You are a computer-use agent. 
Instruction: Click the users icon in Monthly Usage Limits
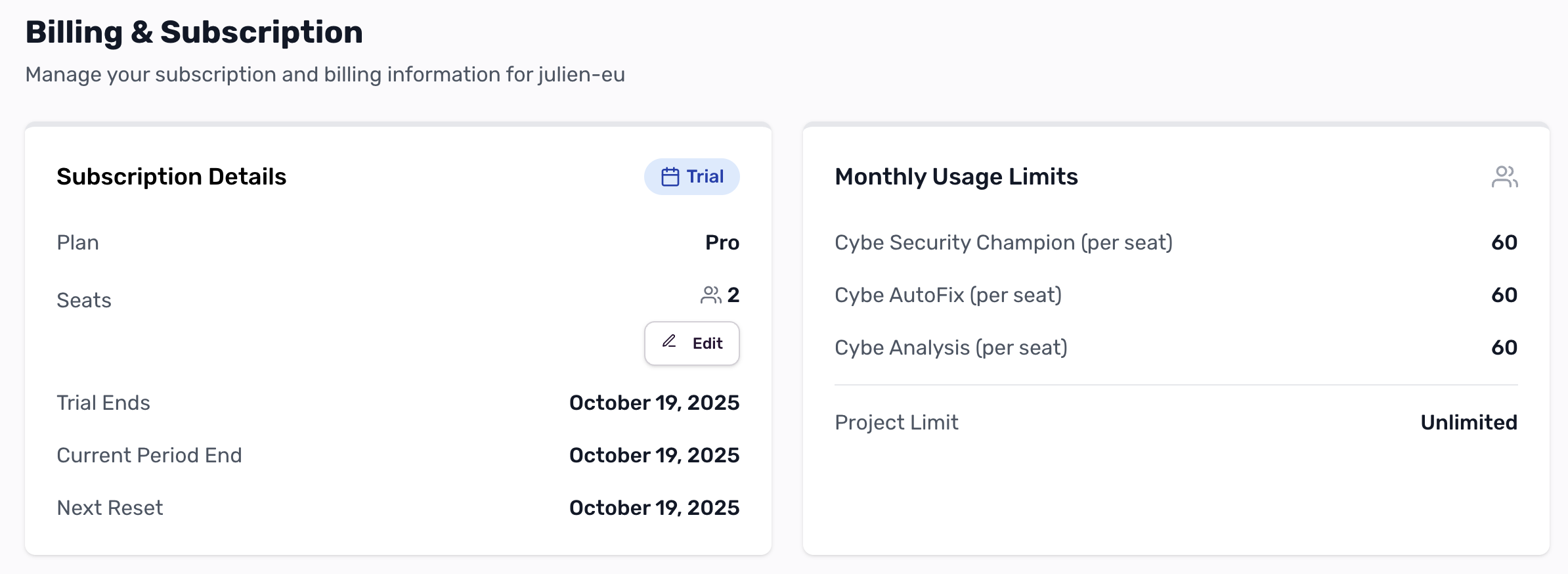point(1504,177)
